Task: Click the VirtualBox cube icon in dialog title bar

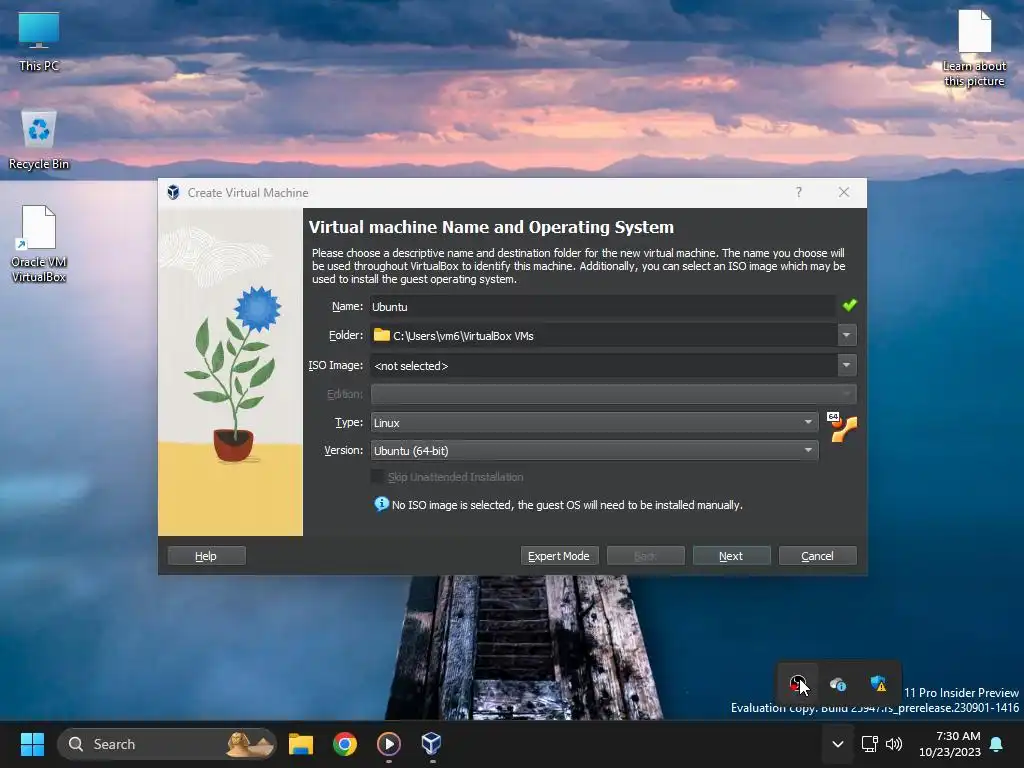Action: pos(173,193)
